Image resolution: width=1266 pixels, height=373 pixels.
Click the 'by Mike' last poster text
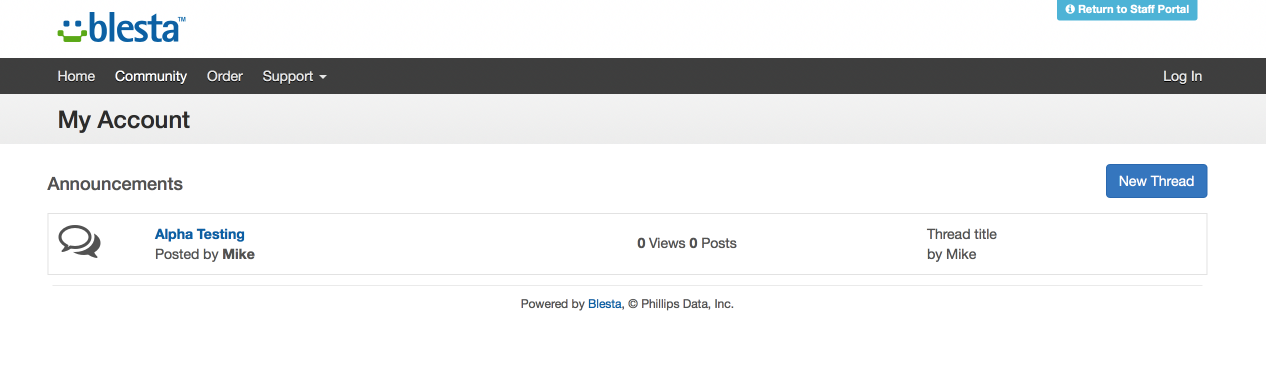(x=952, y=254)
